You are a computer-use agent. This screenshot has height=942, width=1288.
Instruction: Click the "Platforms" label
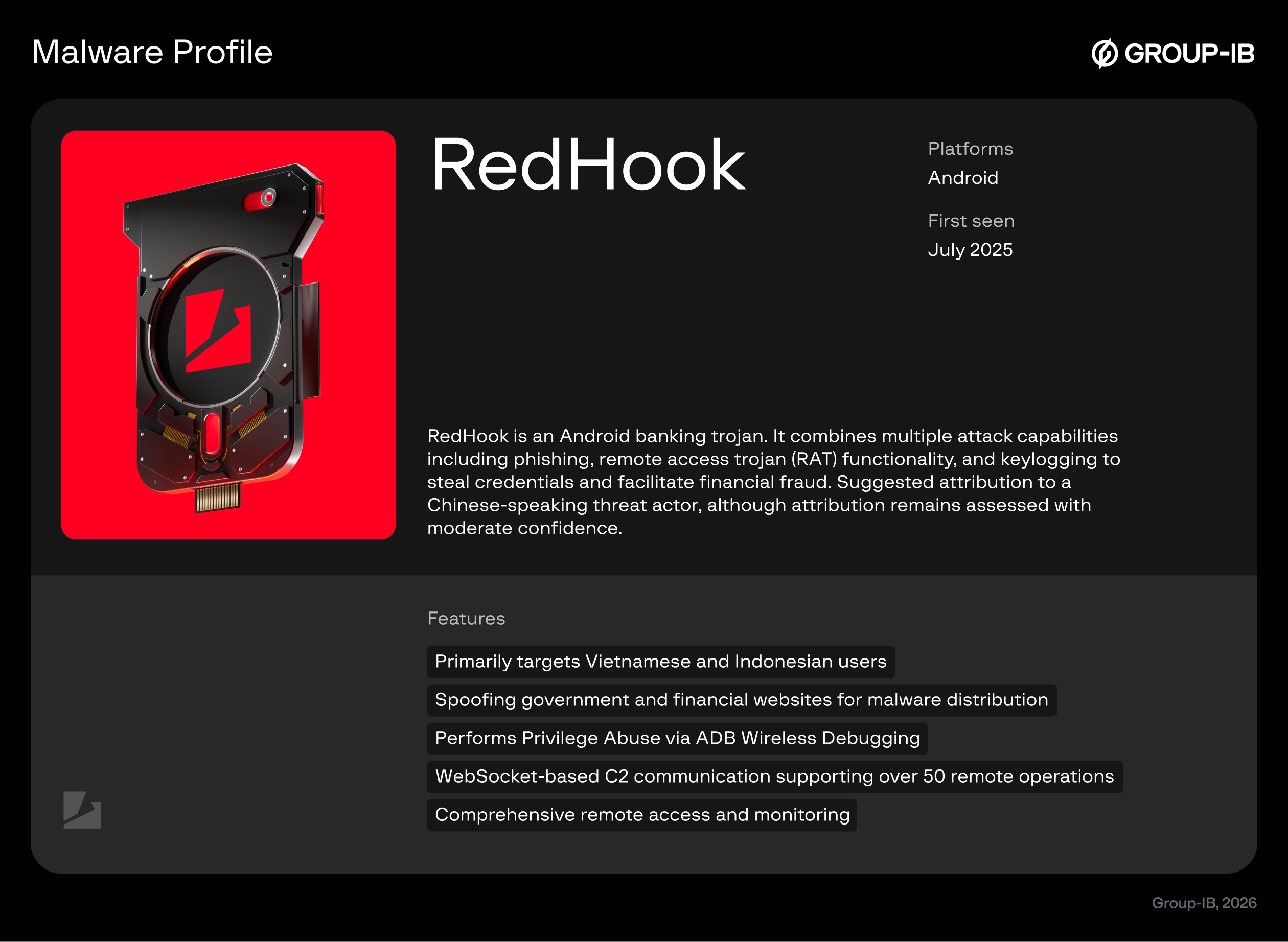point(970,149)
